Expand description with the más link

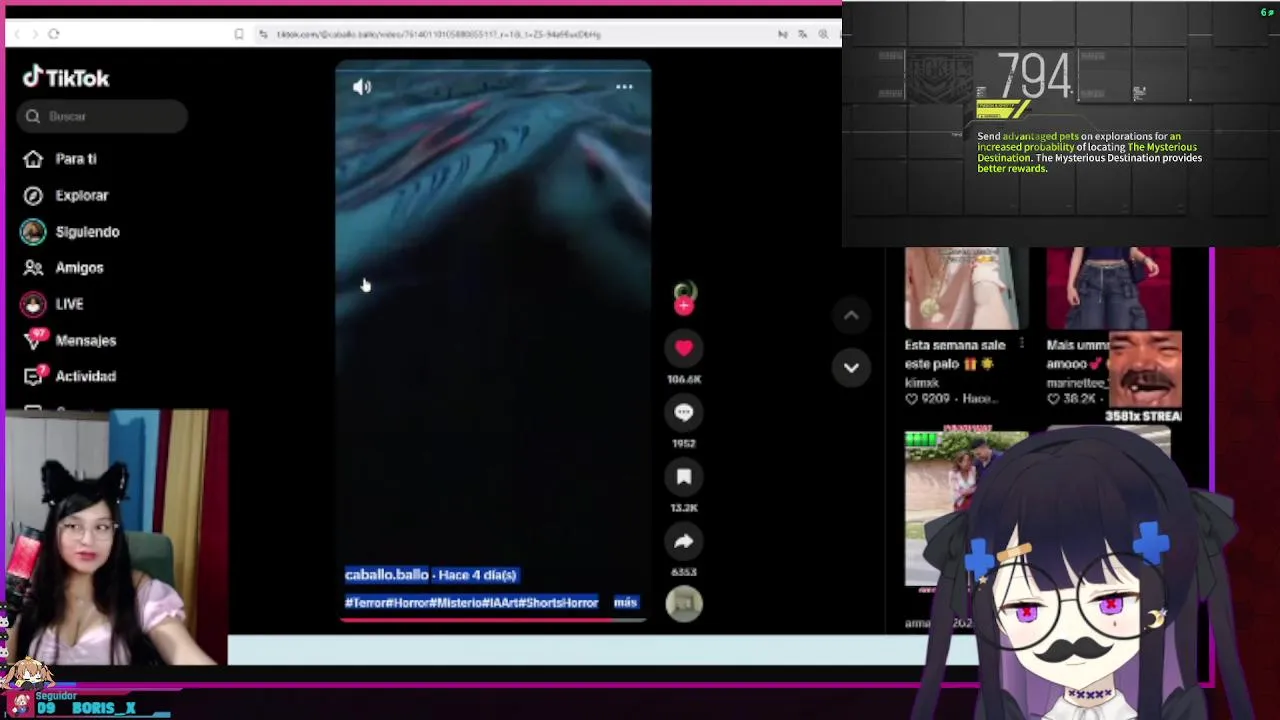625,602
